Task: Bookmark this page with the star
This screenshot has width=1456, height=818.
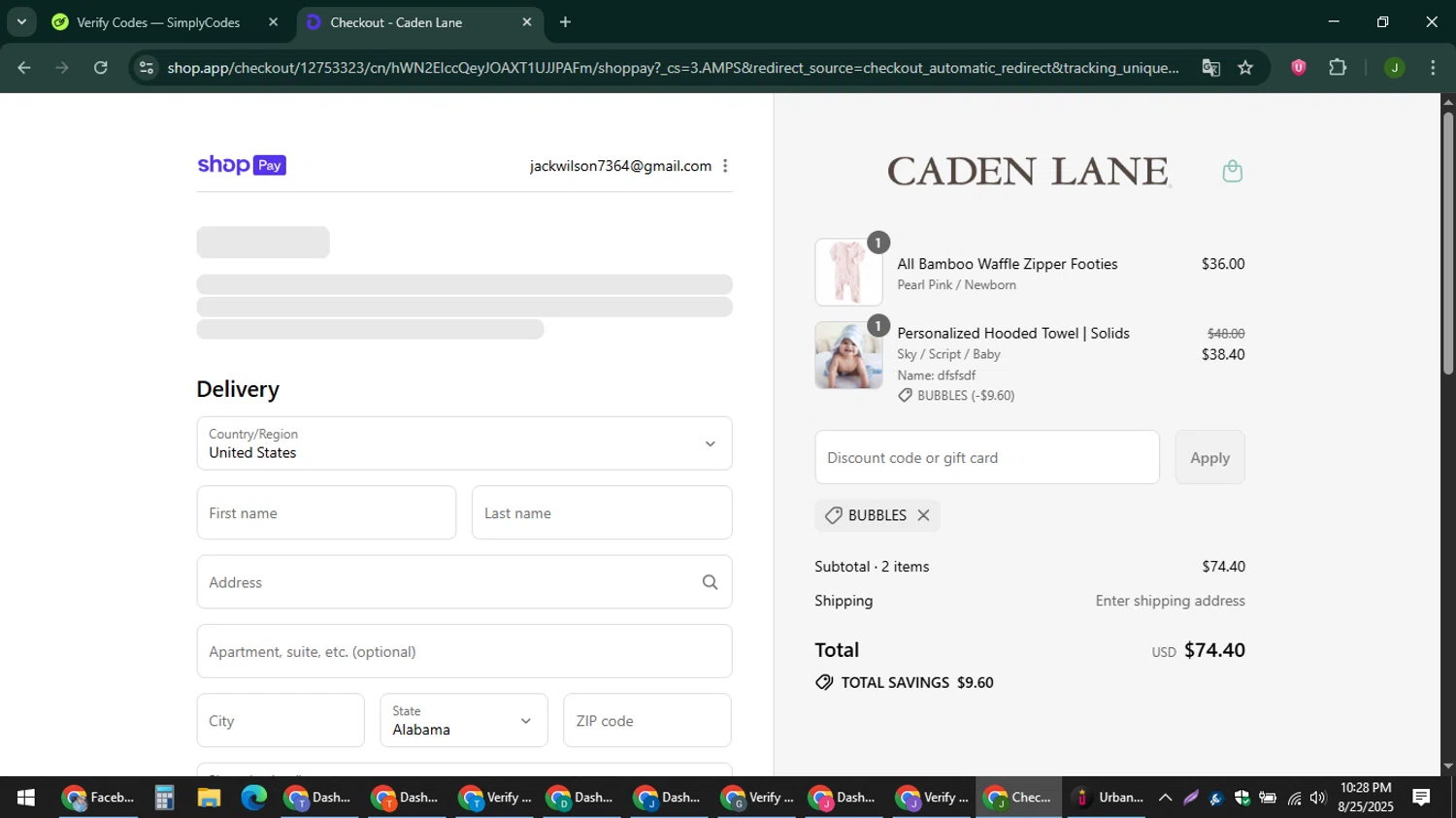Action: tap(1245, 68)
